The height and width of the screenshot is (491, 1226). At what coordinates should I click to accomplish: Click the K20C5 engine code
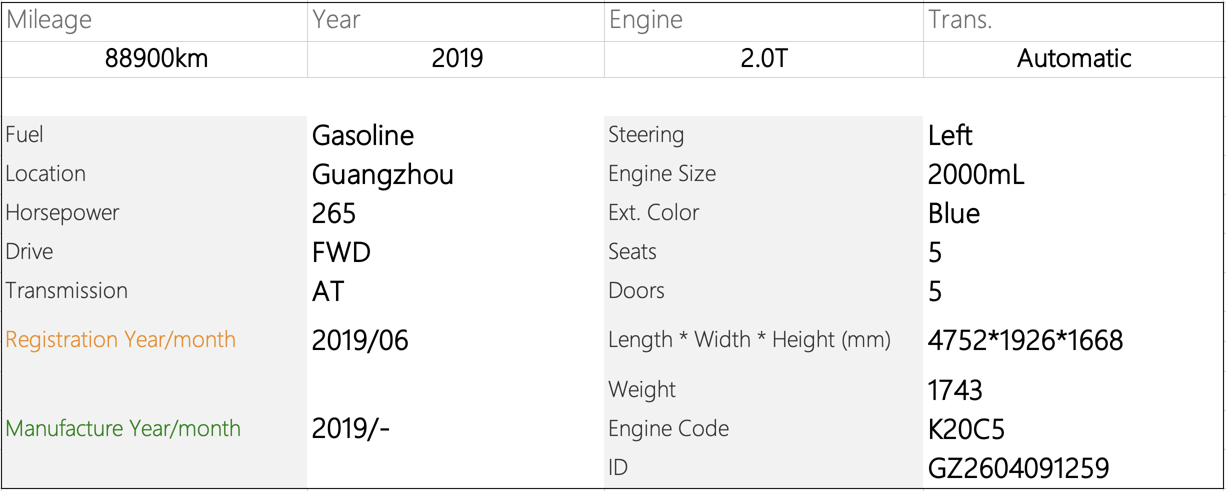tap(966, 430)
